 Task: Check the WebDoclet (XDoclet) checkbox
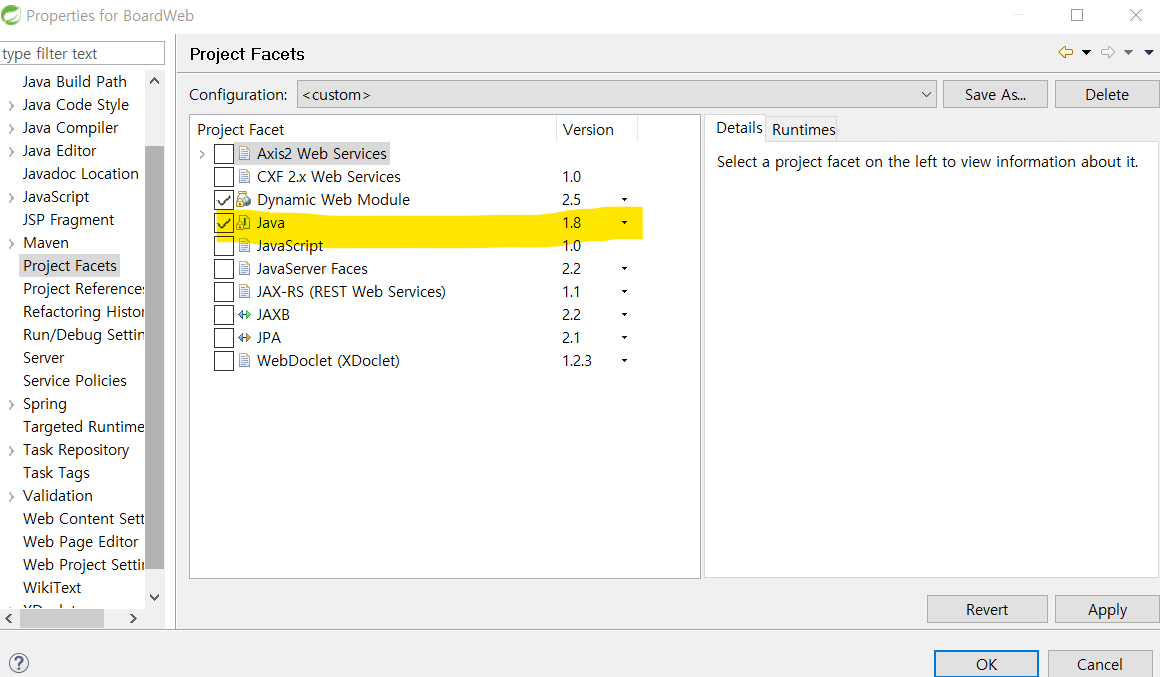tap(223, 360)
